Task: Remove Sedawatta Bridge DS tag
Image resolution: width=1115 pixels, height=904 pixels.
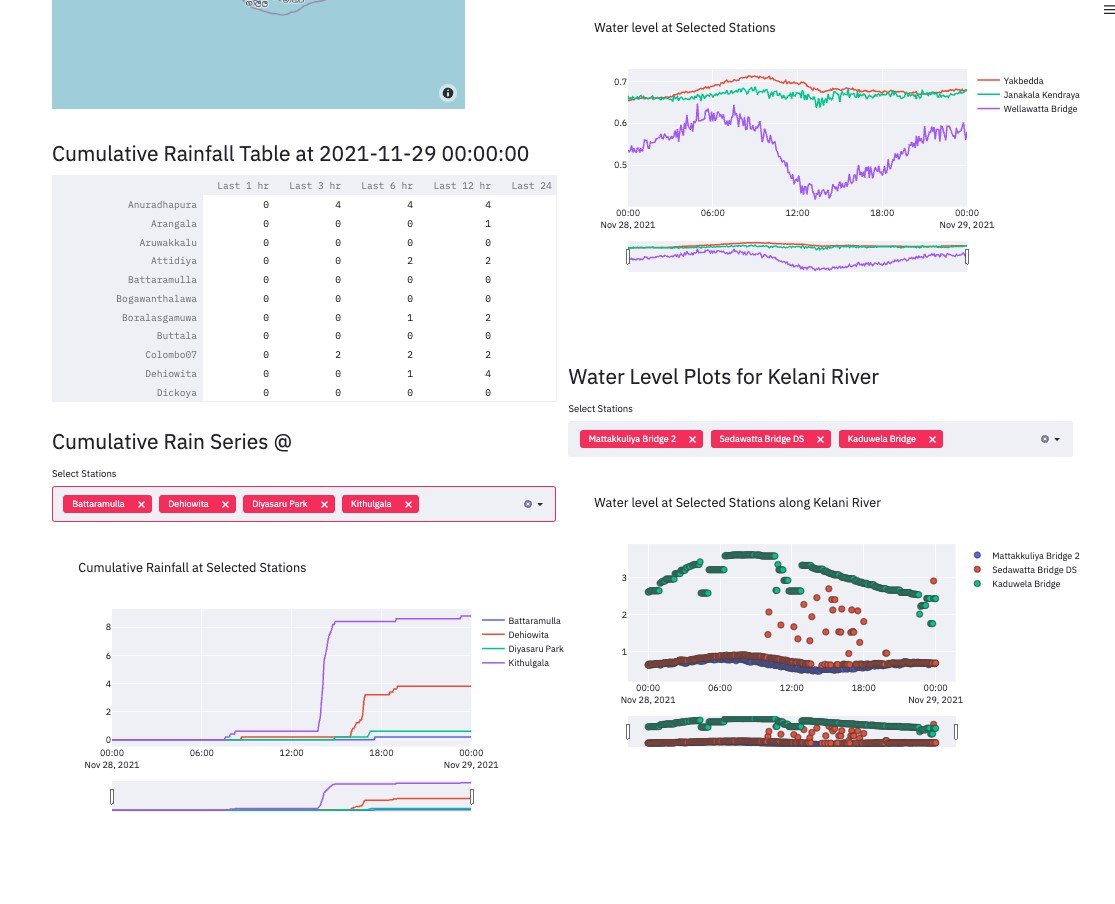Action: 821,439
